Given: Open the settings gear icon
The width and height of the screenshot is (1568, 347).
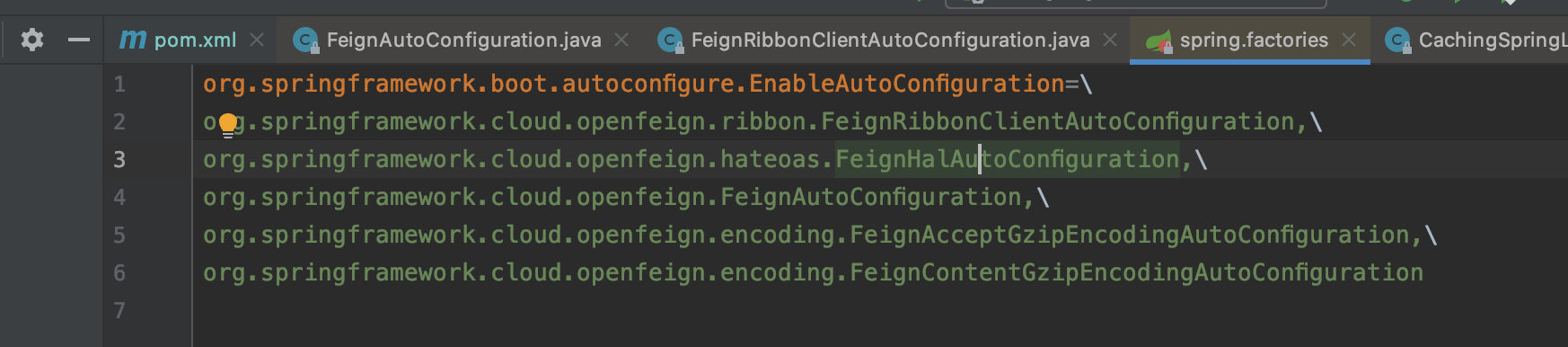Looking at the screenshot, I should (x=32, y=40).
